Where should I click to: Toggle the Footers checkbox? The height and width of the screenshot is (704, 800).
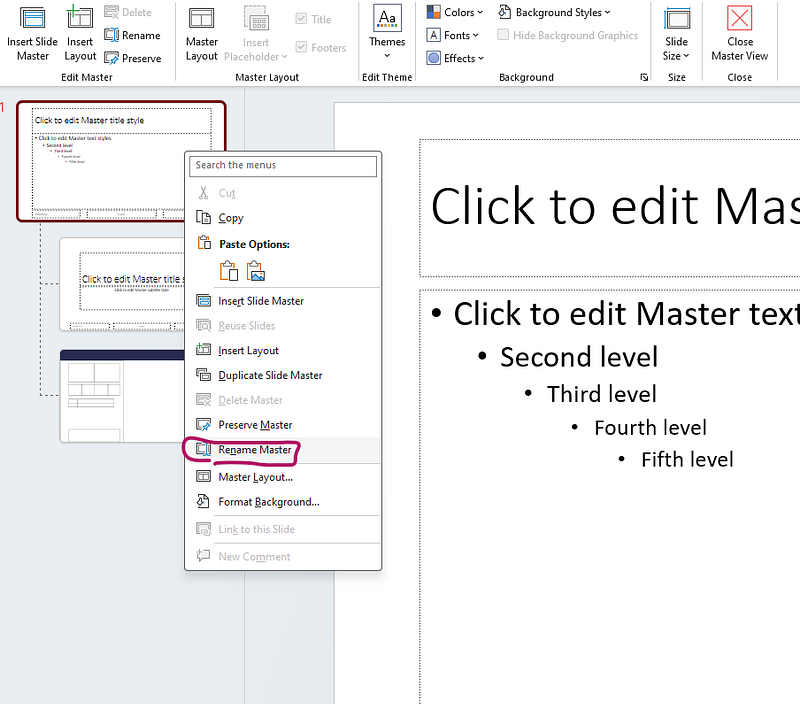point(302,47)
